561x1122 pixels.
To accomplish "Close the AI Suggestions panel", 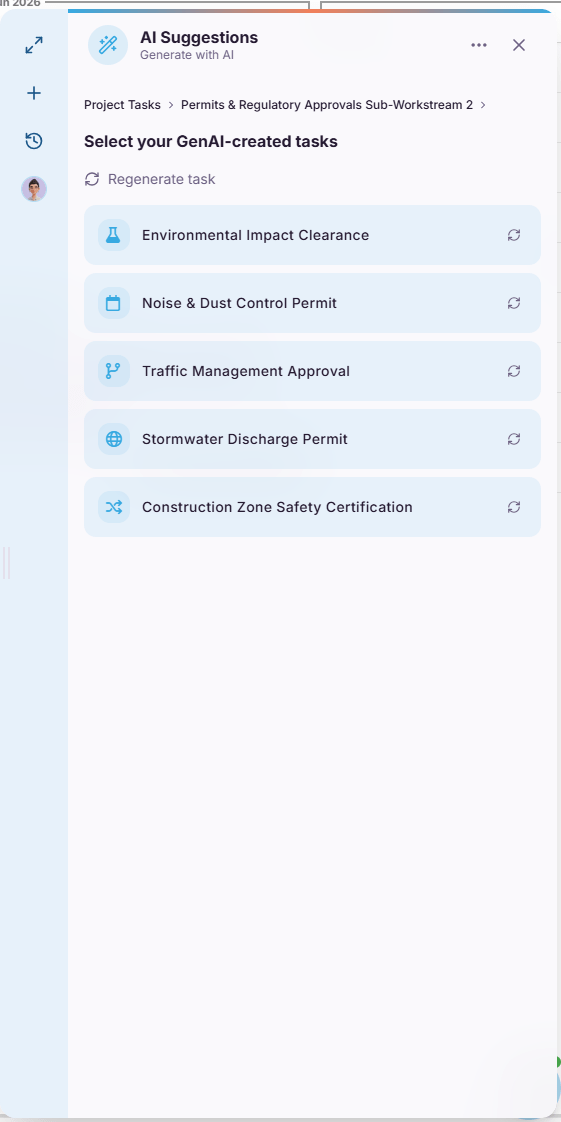I will point(519,45).
